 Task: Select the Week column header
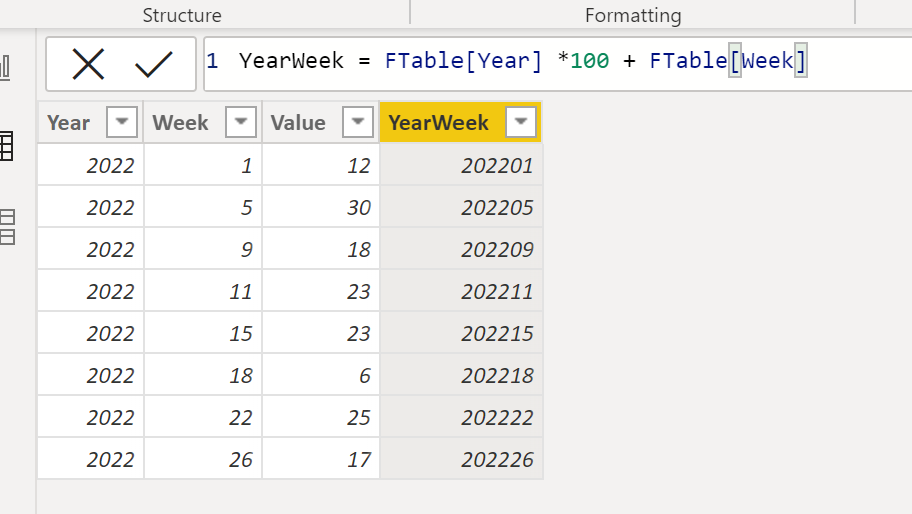203,122
